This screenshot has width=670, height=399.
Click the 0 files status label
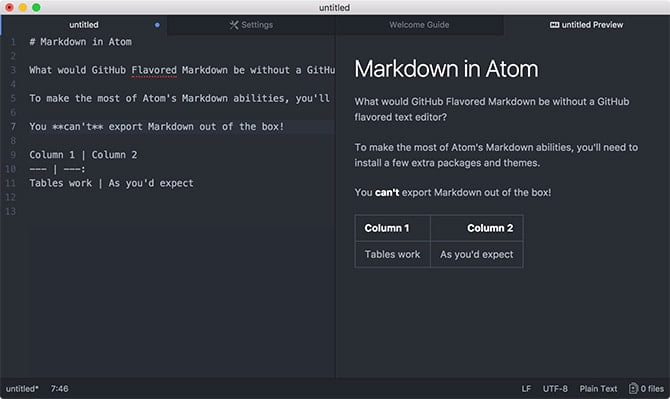(652, 389)
